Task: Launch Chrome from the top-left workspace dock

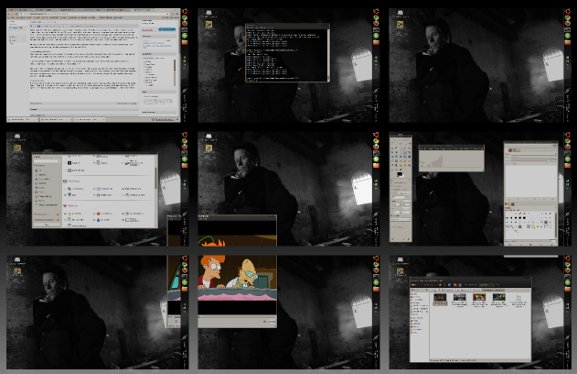Action: (185, 18)
